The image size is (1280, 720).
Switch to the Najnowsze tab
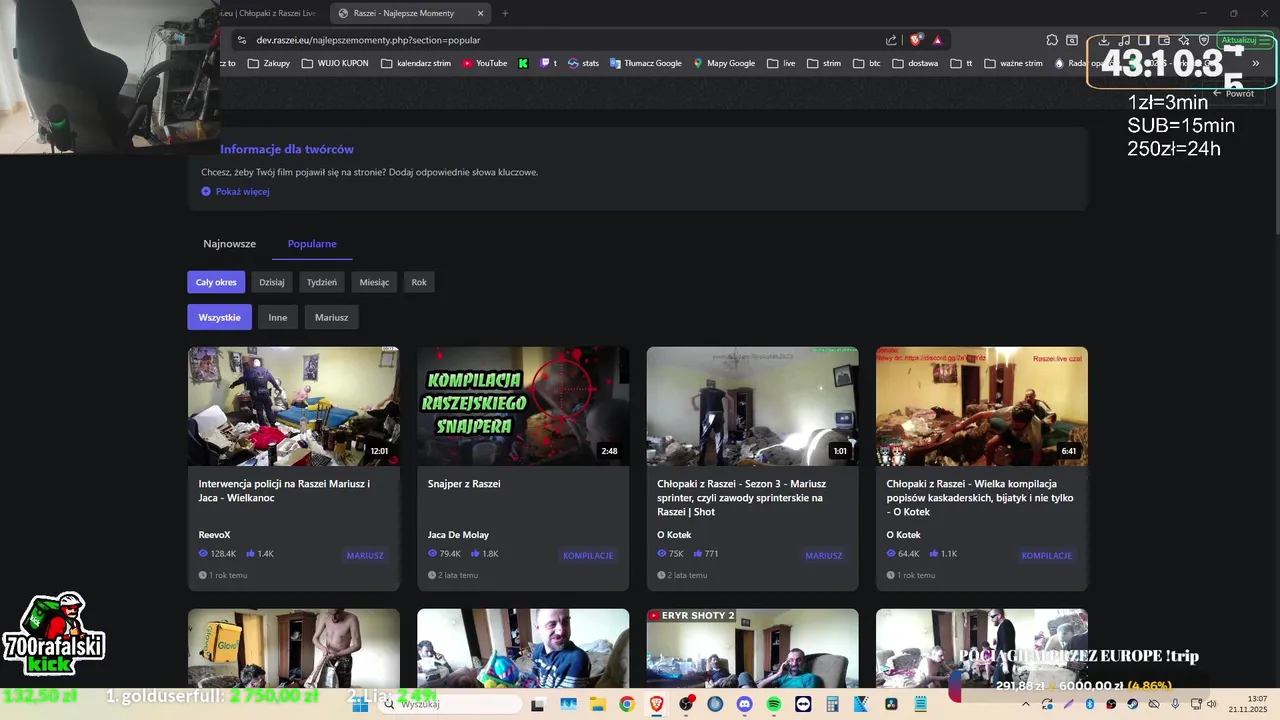pyautogui.click(x=230, y=244)
